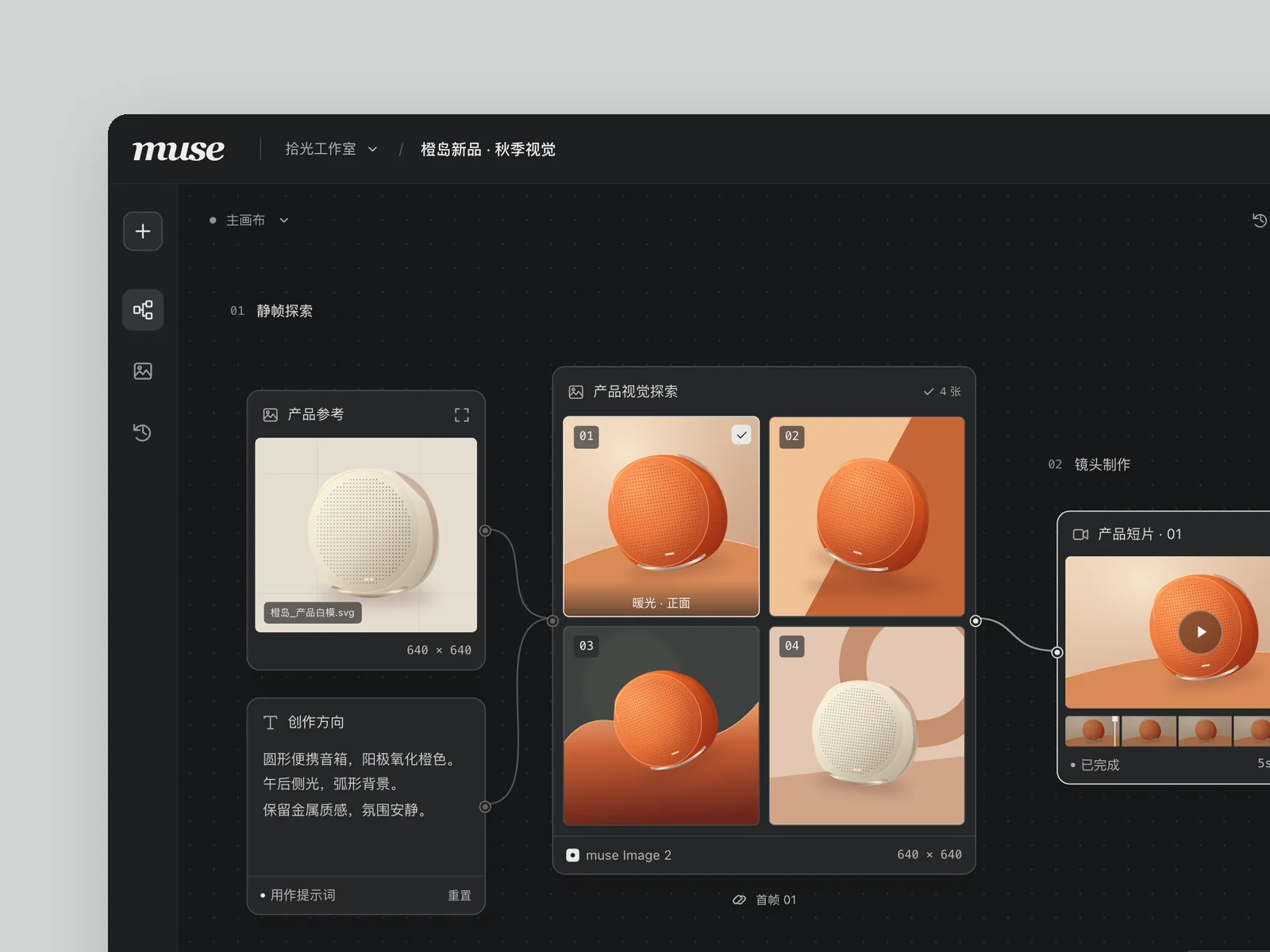Click the image icon beside 产品视觉探索
1270x952 pixels.
576,392
